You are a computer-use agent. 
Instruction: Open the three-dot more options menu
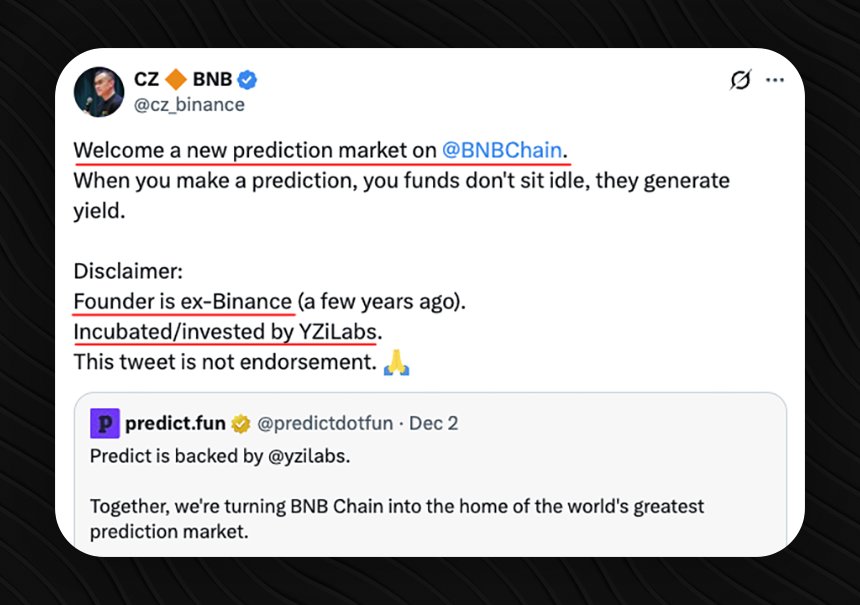pos(774,80)
